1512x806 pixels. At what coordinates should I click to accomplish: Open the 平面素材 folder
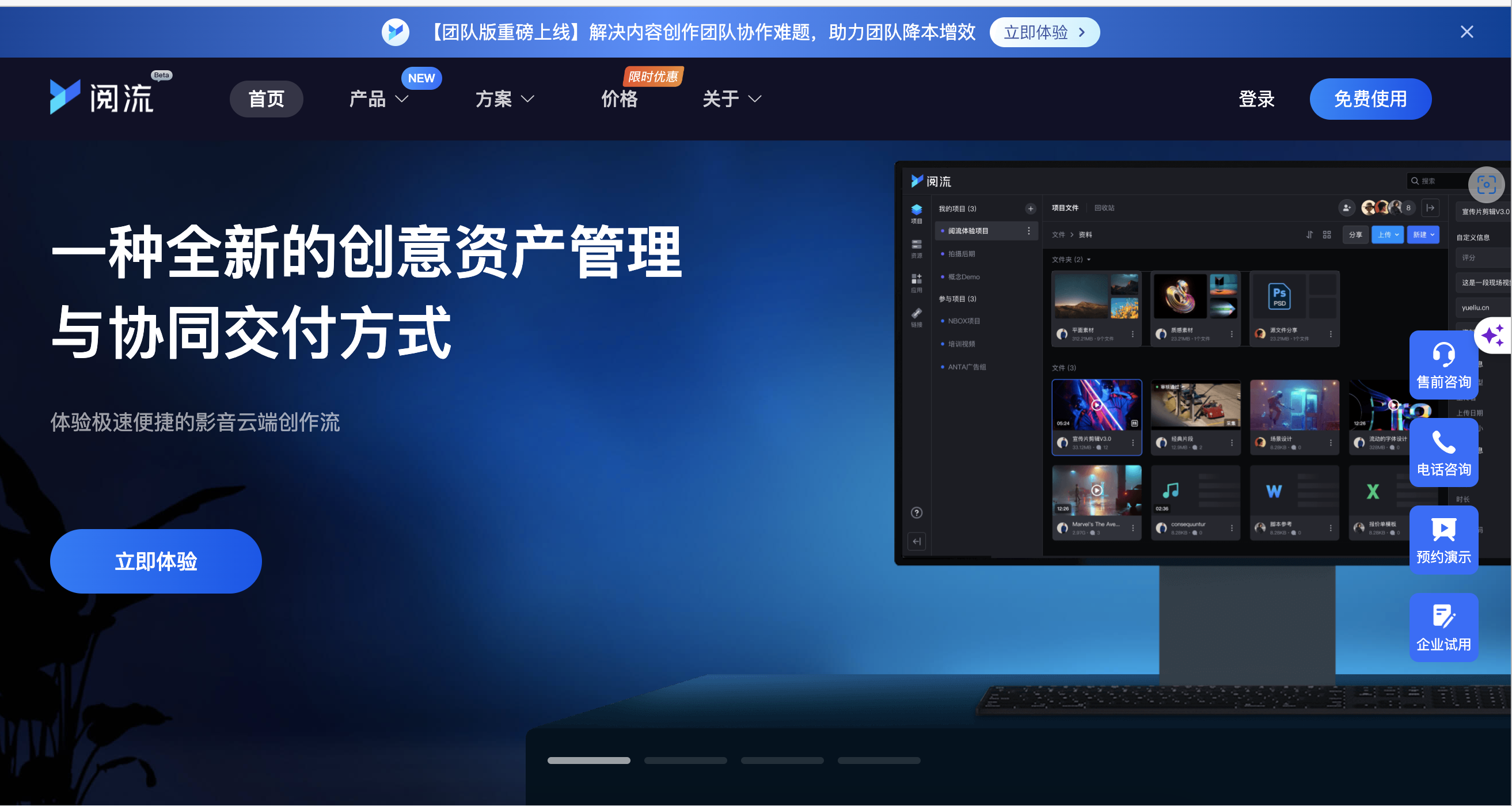1096,308
